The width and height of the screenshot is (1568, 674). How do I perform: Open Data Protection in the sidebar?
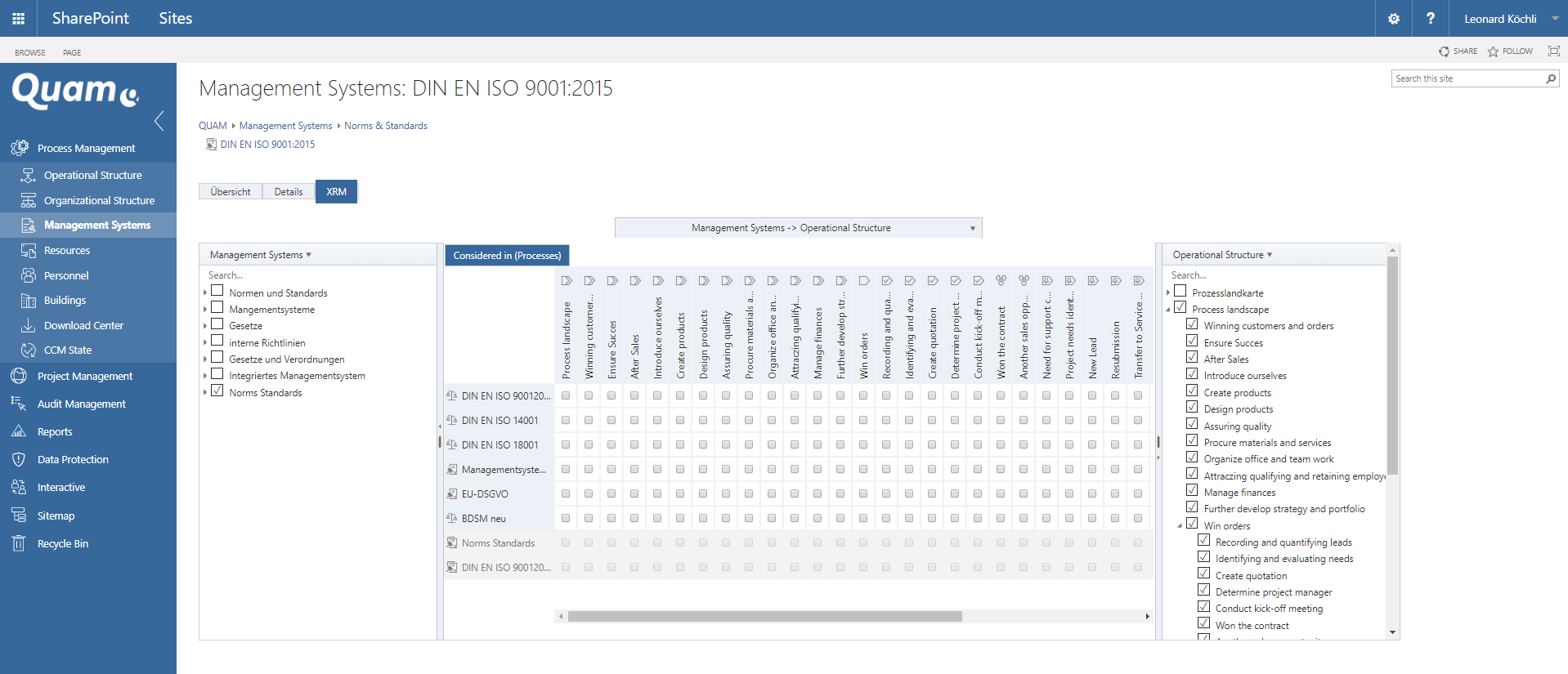point(73,459)
